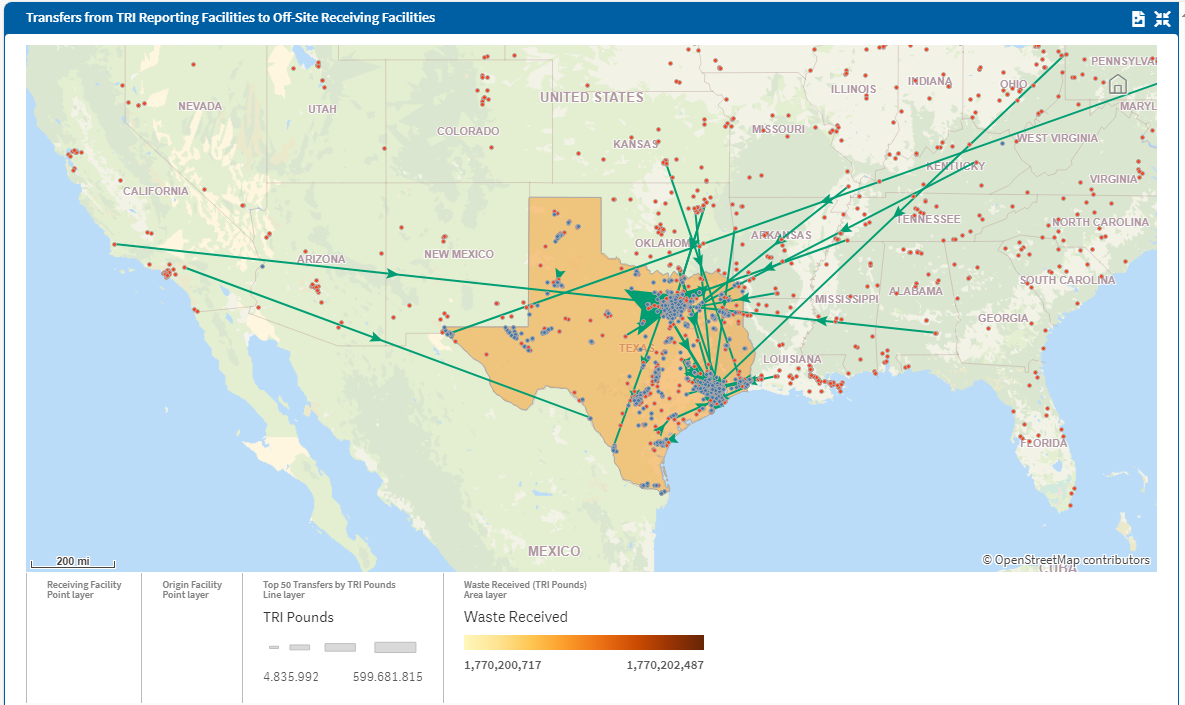This screenshot has width=1185, height=705.
Task: Click the largest TRI Pounds size symbol
Action: tap(394, 646)
